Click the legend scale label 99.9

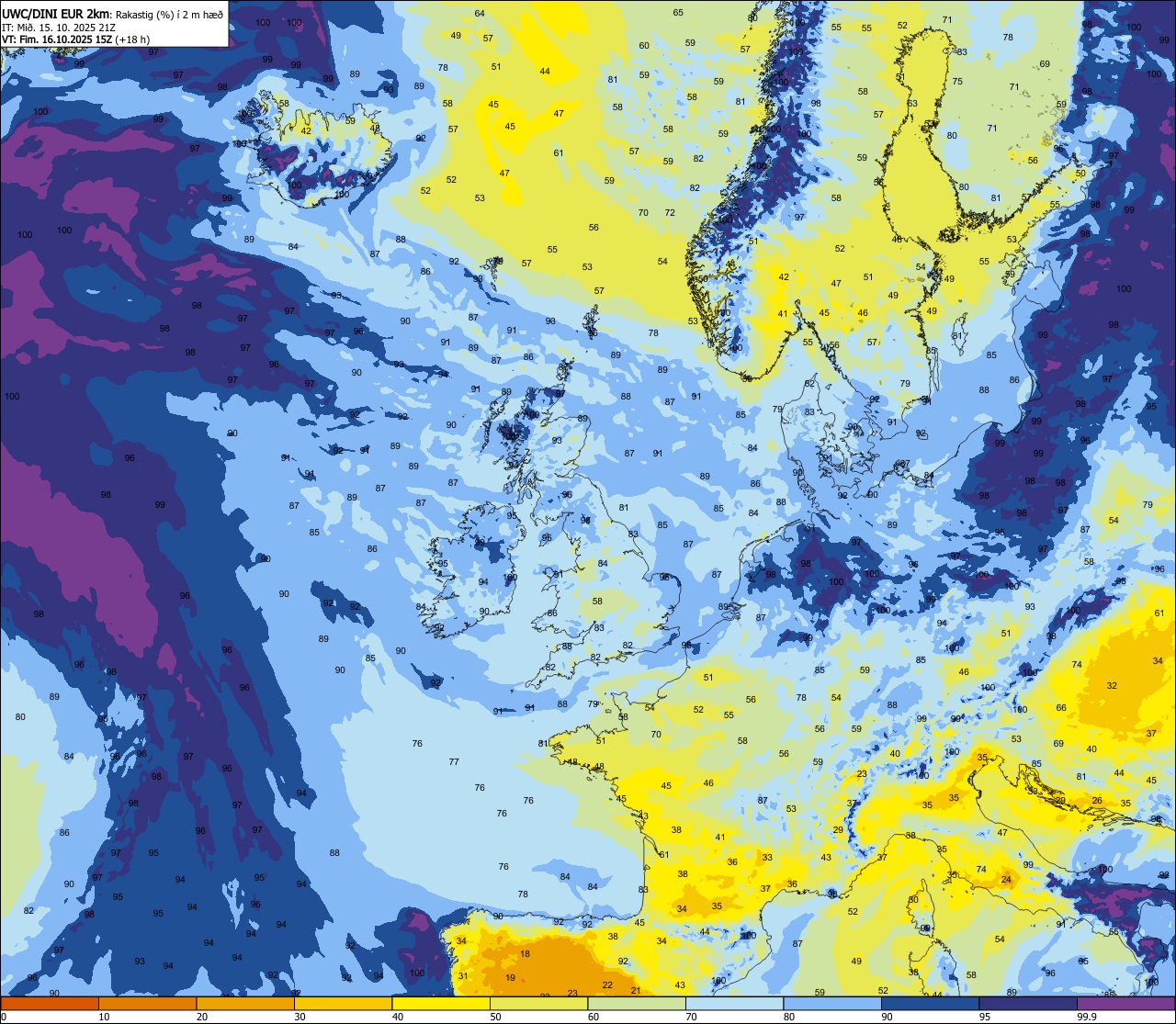click(x=1087, y=1017)
